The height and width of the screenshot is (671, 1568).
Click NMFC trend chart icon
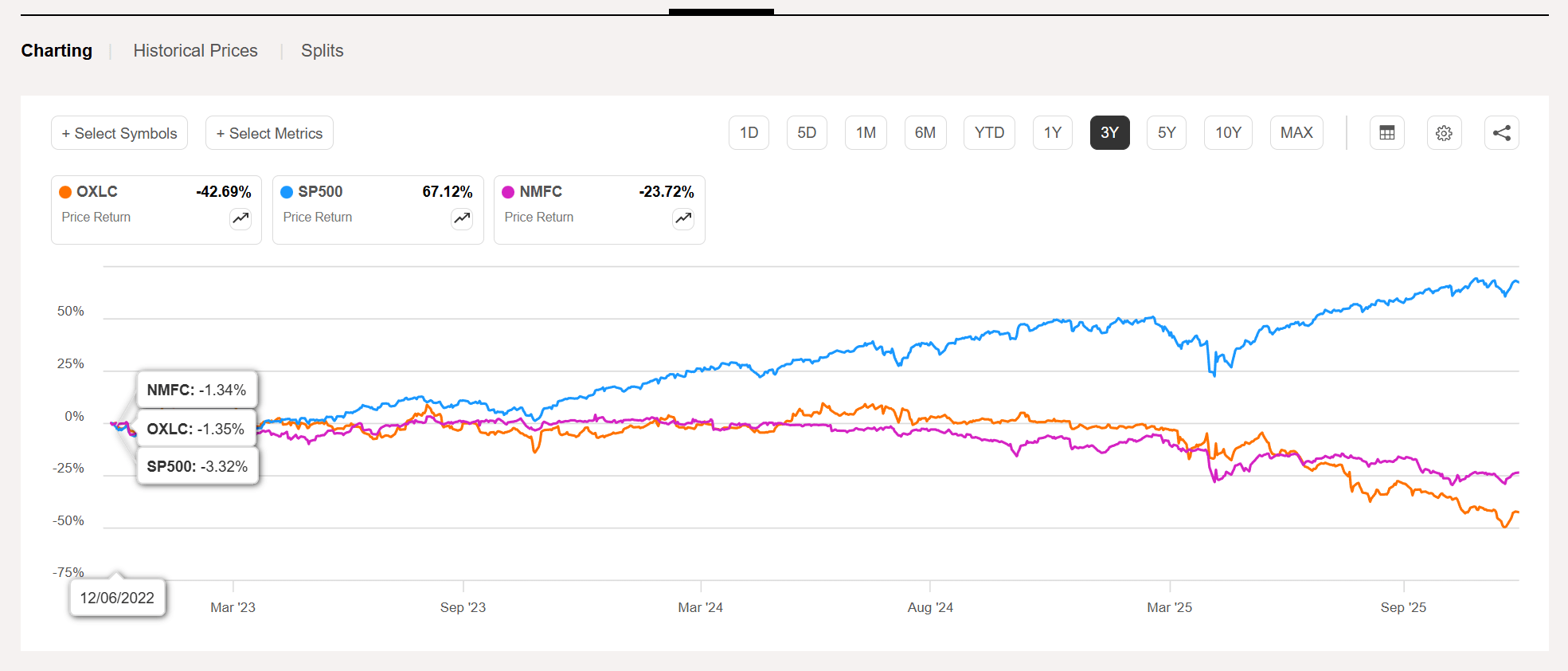(x=683, y=218)
